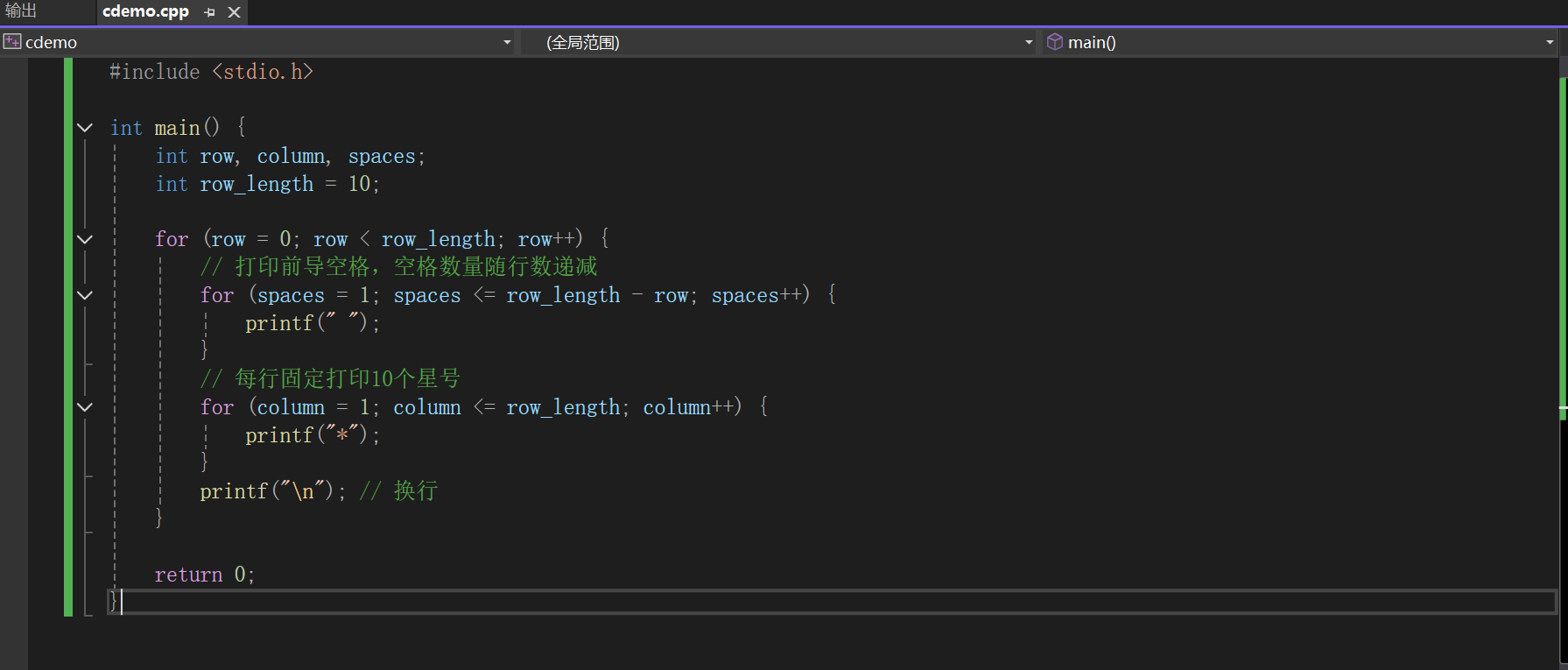Click the vertical scrollbar on the right

[1563, 363]
